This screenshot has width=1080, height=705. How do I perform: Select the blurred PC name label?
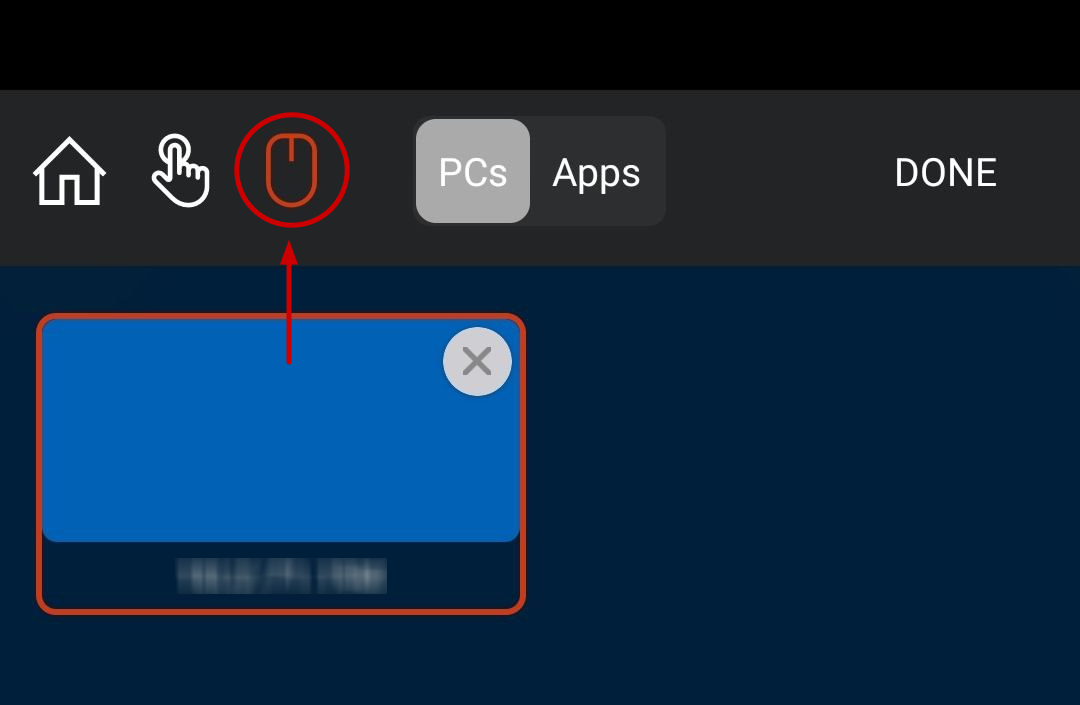coord(282,576)
